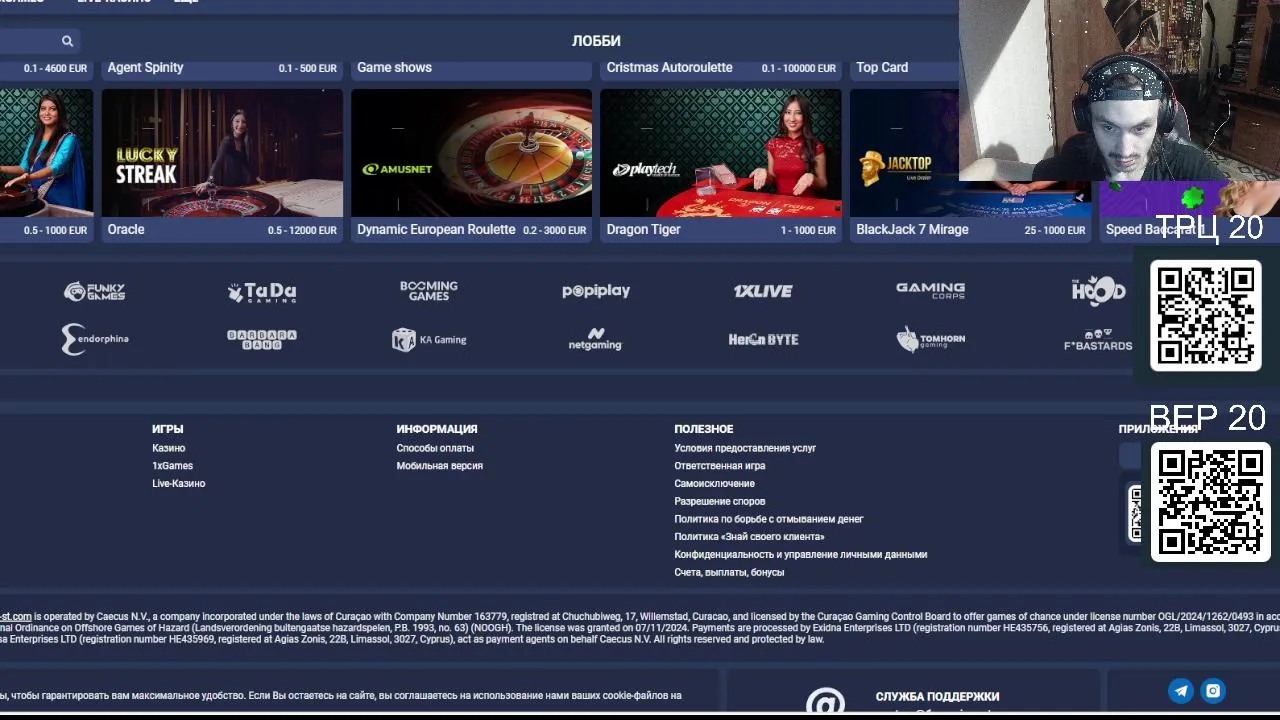Viewport: 1280px width, 720px height.
Task: Click the BlackJack 7 Mirage label
Action: coord(912,230)
